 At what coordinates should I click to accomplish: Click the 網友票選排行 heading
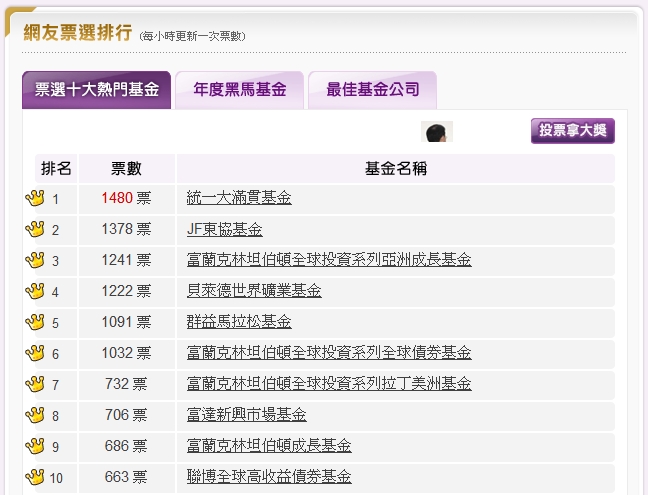point(78,33)
